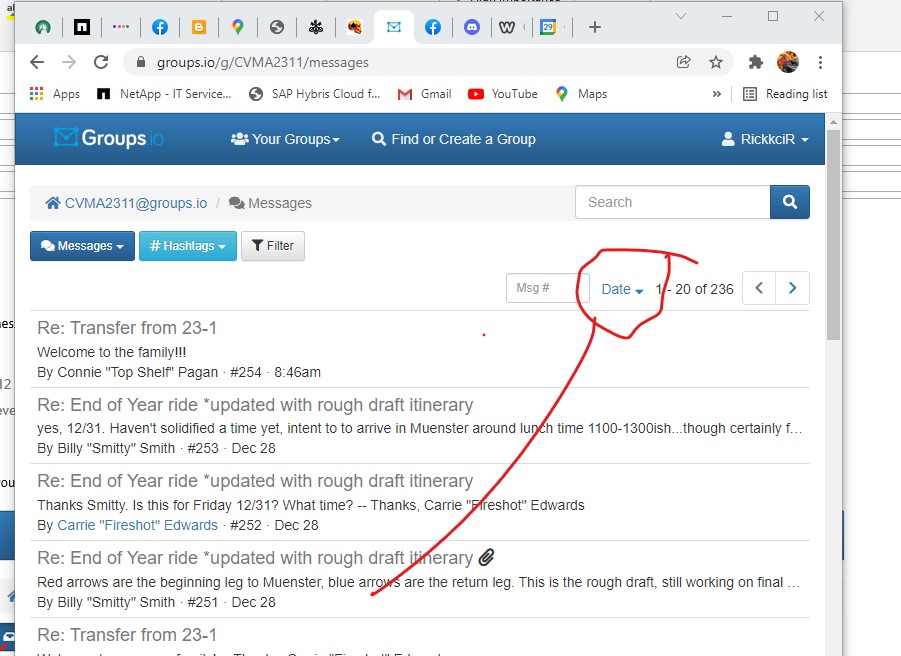Switch to the Discord tab
Viewport: 901px width, 656px height.
pos(472,27)
